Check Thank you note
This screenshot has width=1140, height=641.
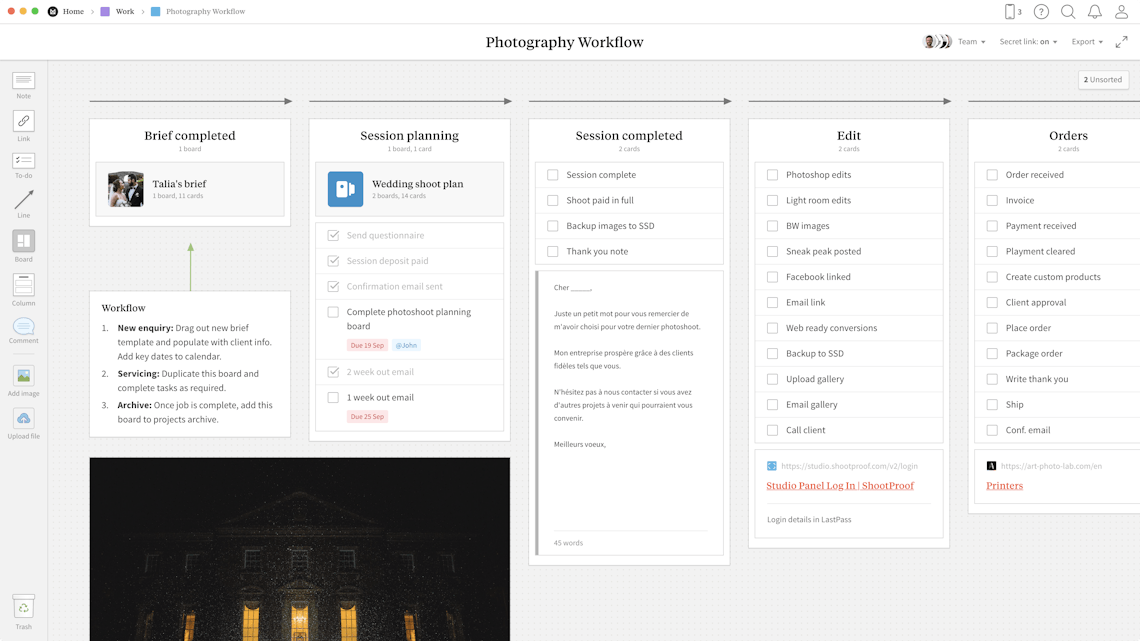[553, 251]
